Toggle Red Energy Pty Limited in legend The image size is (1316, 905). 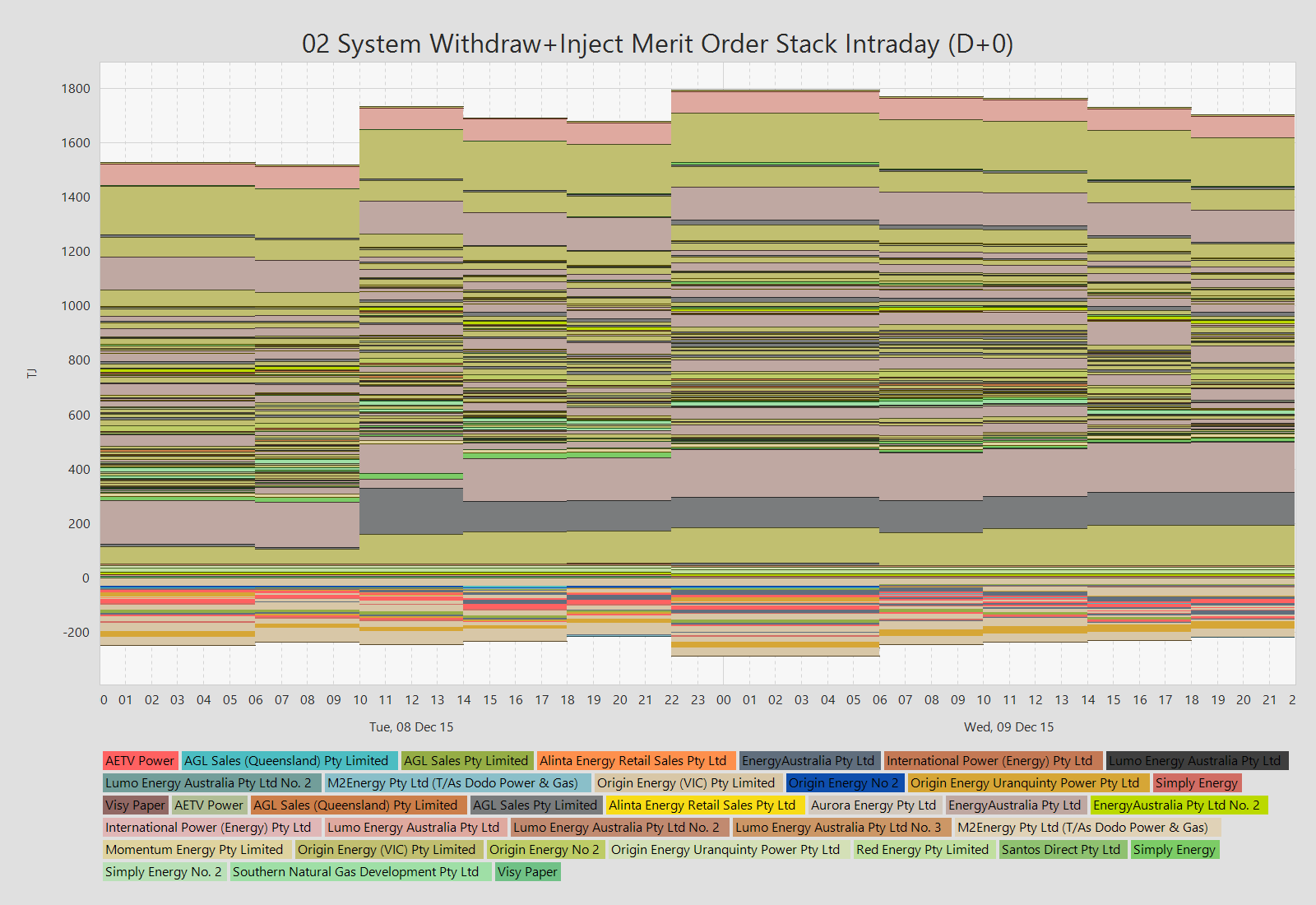point(922,850)
